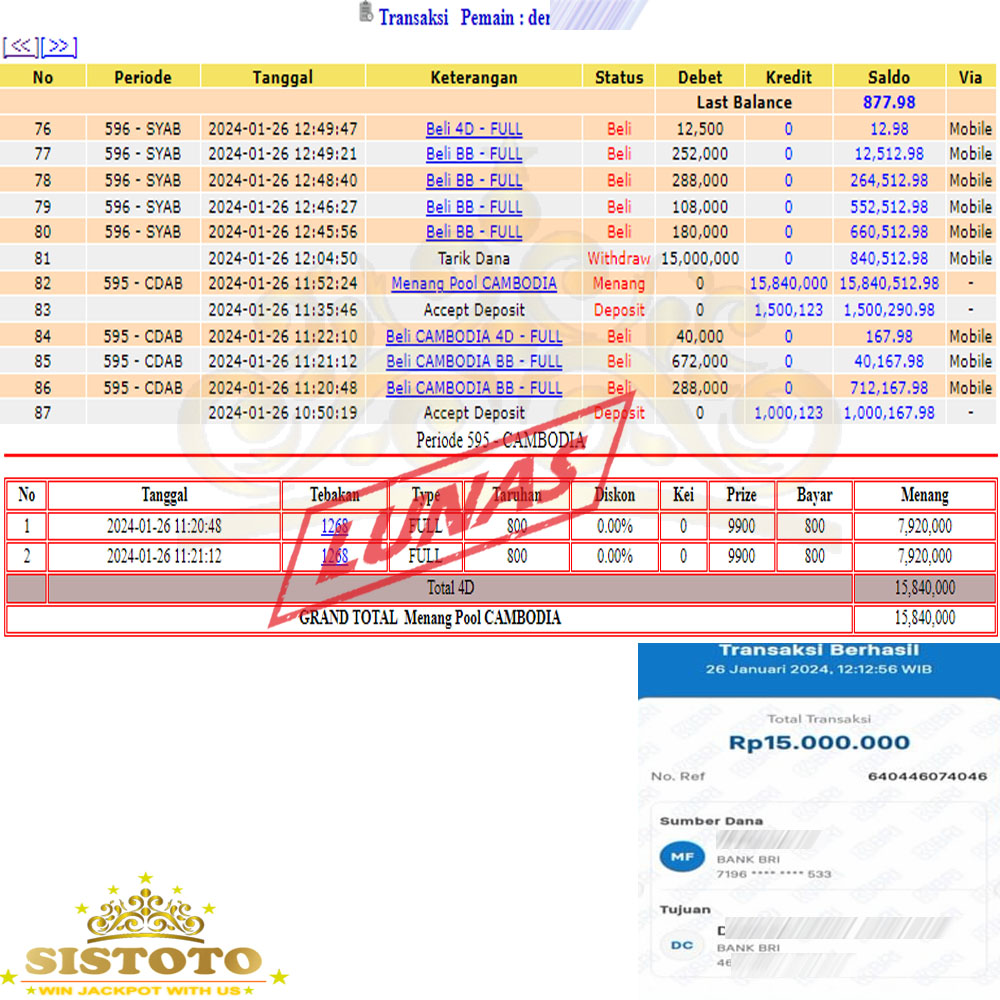The height and width of the screenshot is (1000, 1000).
Task: Click the Saldo column header
Action: tap(889, 77)
